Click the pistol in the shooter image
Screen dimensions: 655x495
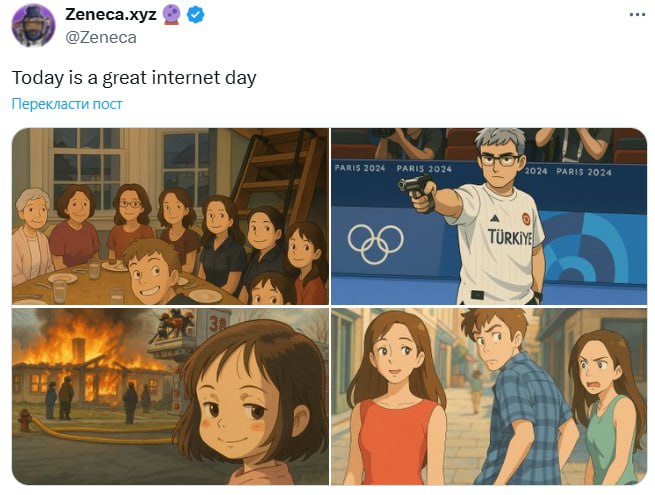point(416,189)
